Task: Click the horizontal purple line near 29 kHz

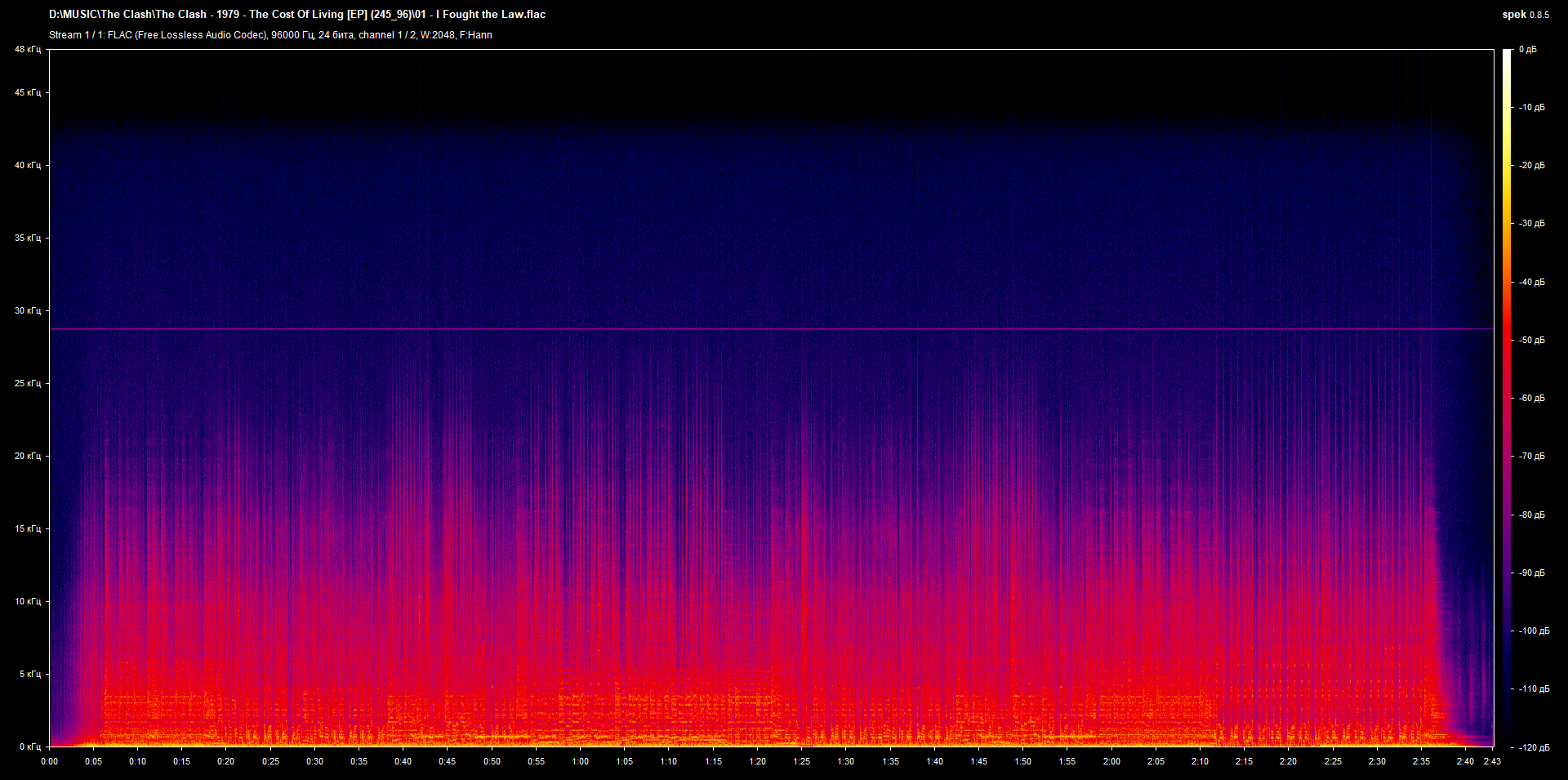Action: point(771,329)
